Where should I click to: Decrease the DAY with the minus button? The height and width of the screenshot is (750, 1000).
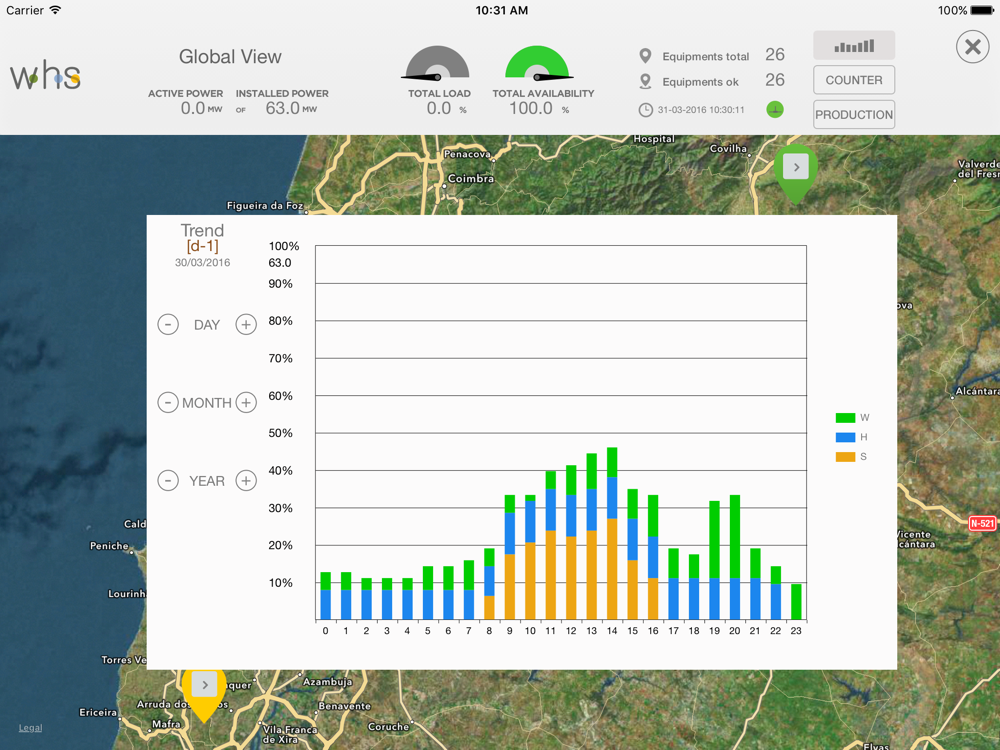[168, 325]
